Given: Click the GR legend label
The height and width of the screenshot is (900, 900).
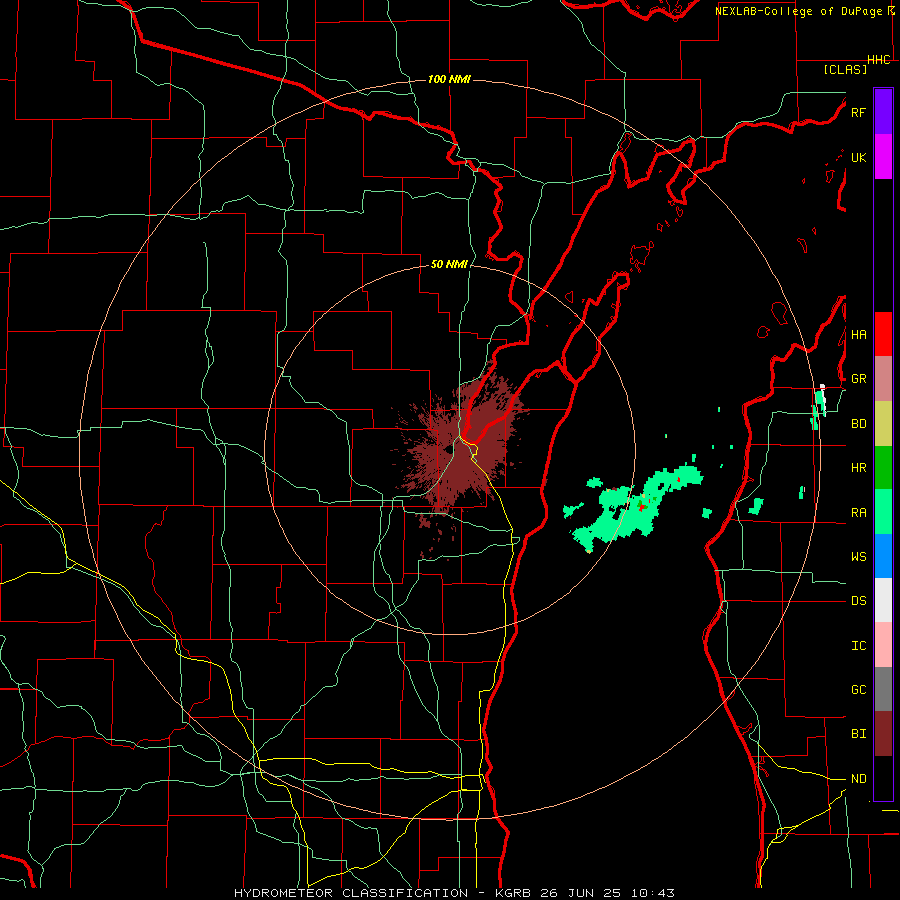Looking at the screenshot, I should tap(858, 379).
